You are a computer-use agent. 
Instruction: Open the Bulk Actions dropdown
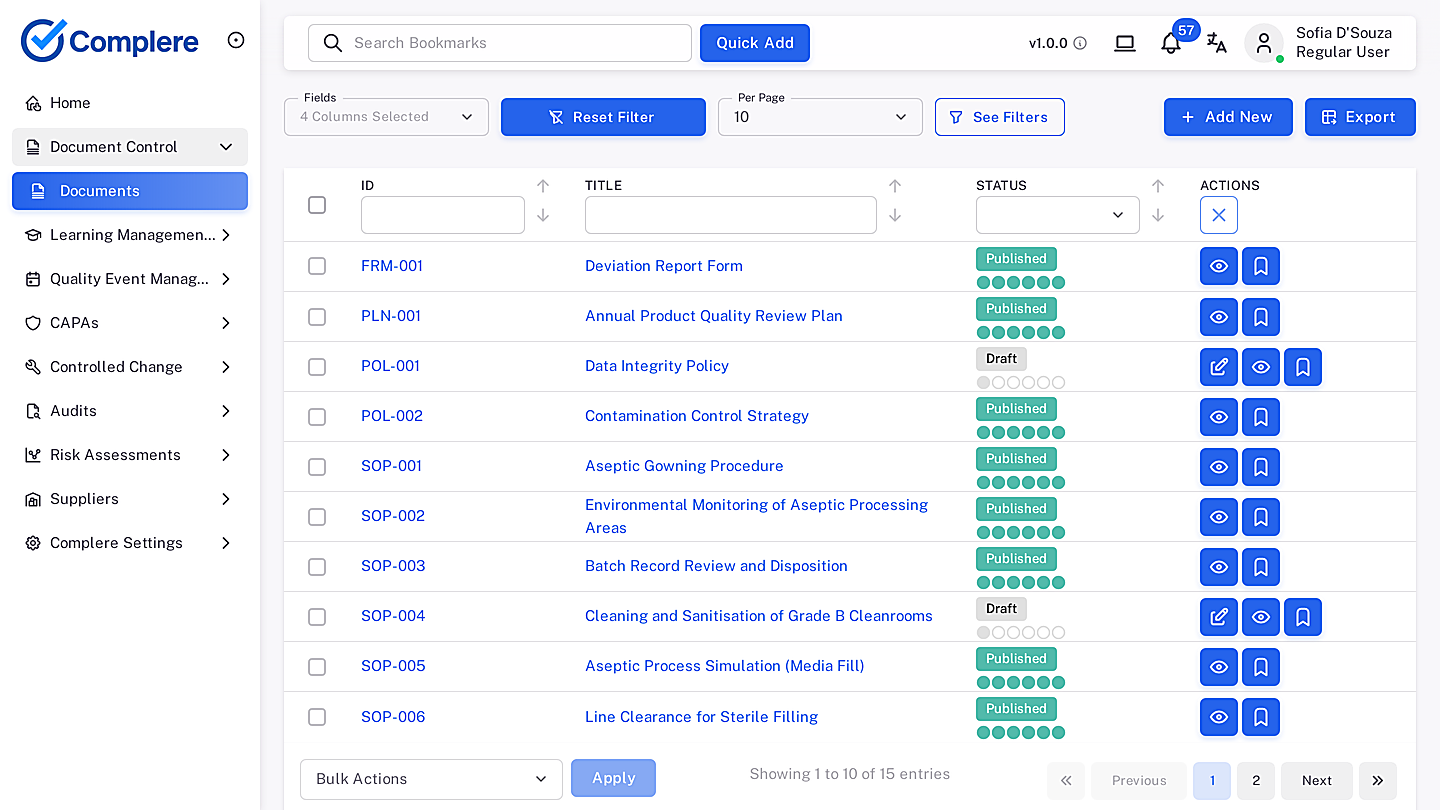[431, 779]
